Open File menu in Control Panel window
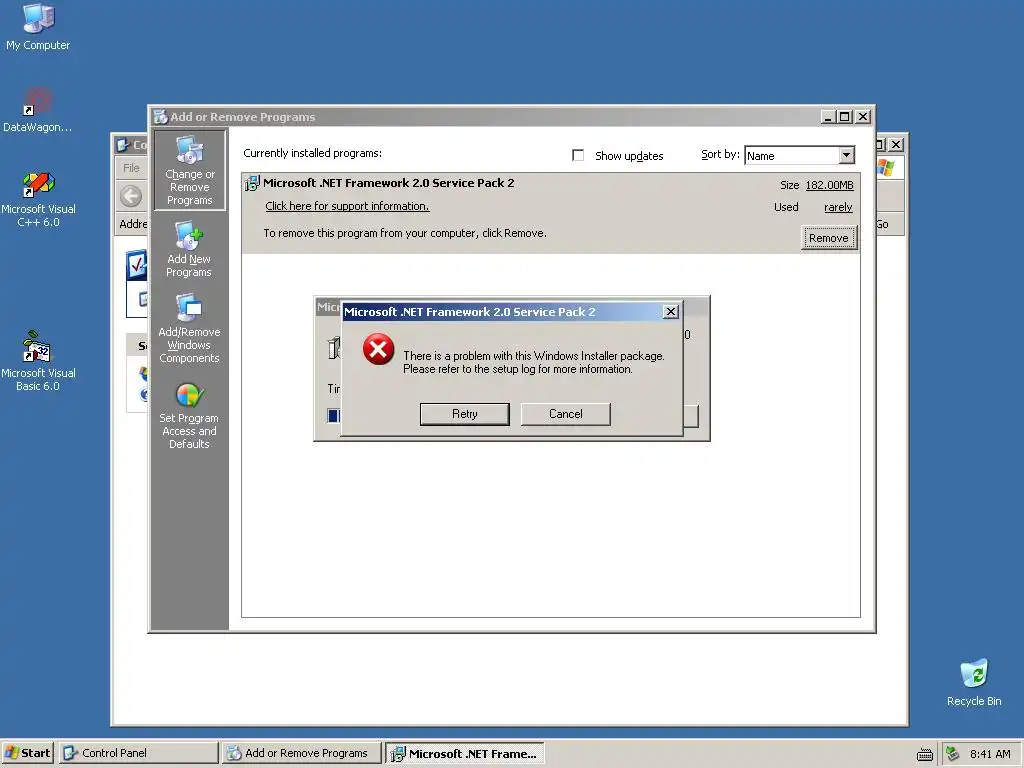This screenshot has width=1024, height=768. coord(131,168)
